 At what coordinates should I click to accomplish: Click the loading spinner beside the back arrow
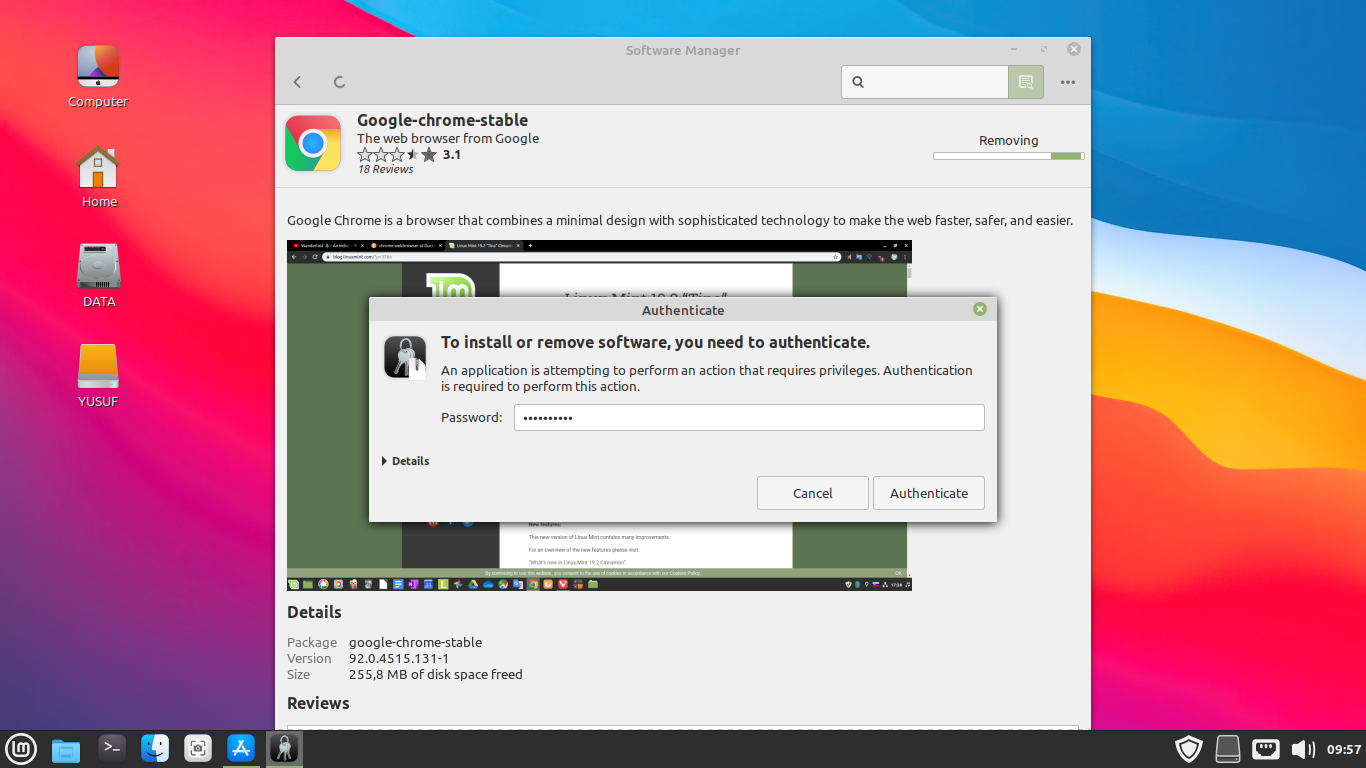pos(339,82)
